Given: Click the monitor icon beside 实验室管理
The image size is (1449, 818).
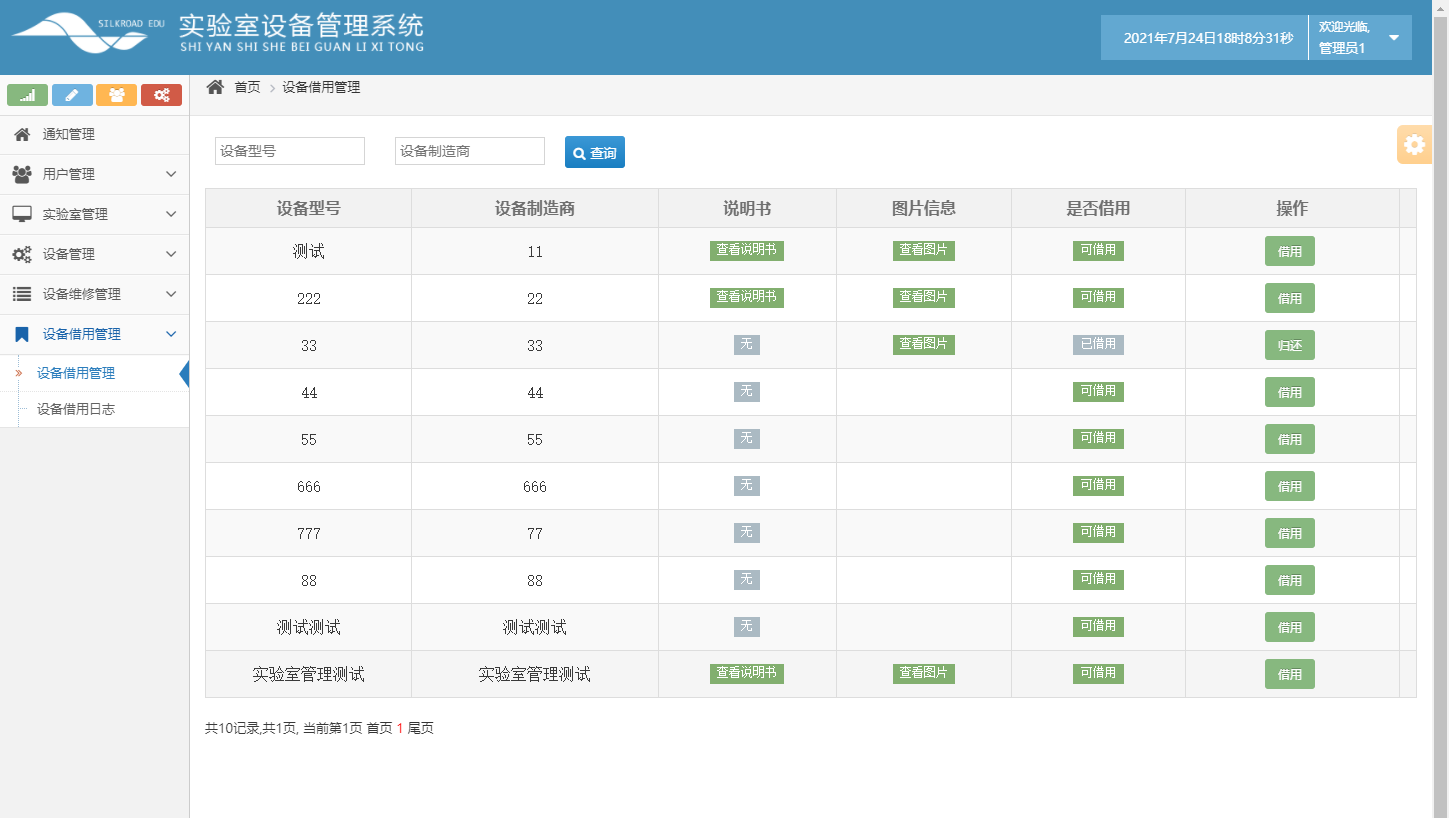Looking at the screenshot, I should tap(22, 214).
